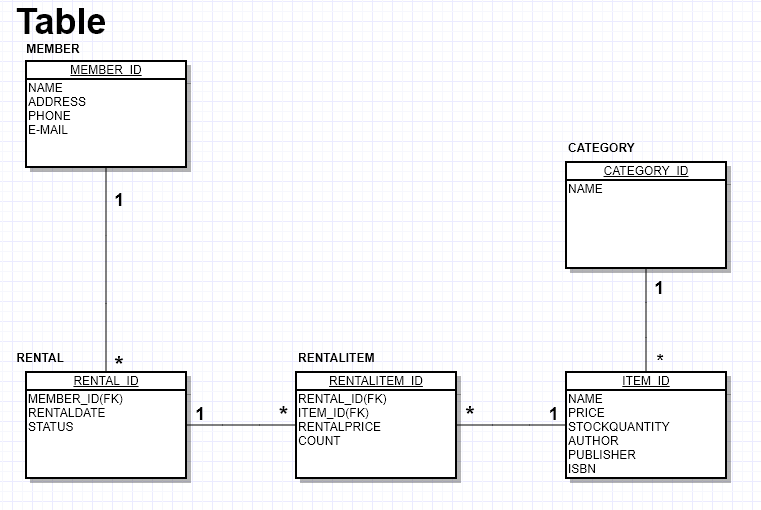Click the RENTALITEM table name label
The width and height of the screenshot is (761, 510).
point(336,358)
